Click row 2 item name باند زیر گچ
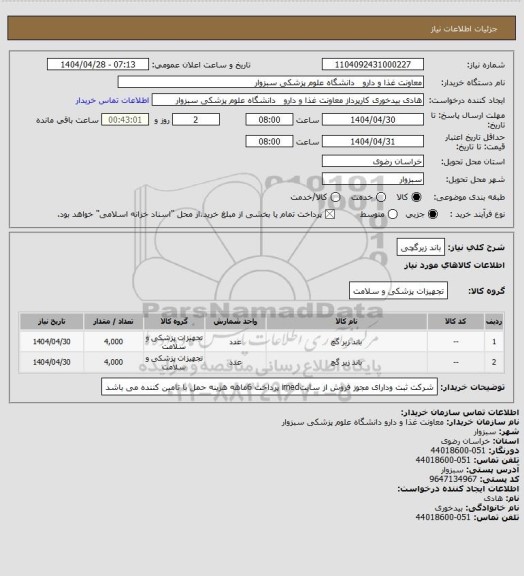This screenshot has width=524, height=576. point(347,363)
